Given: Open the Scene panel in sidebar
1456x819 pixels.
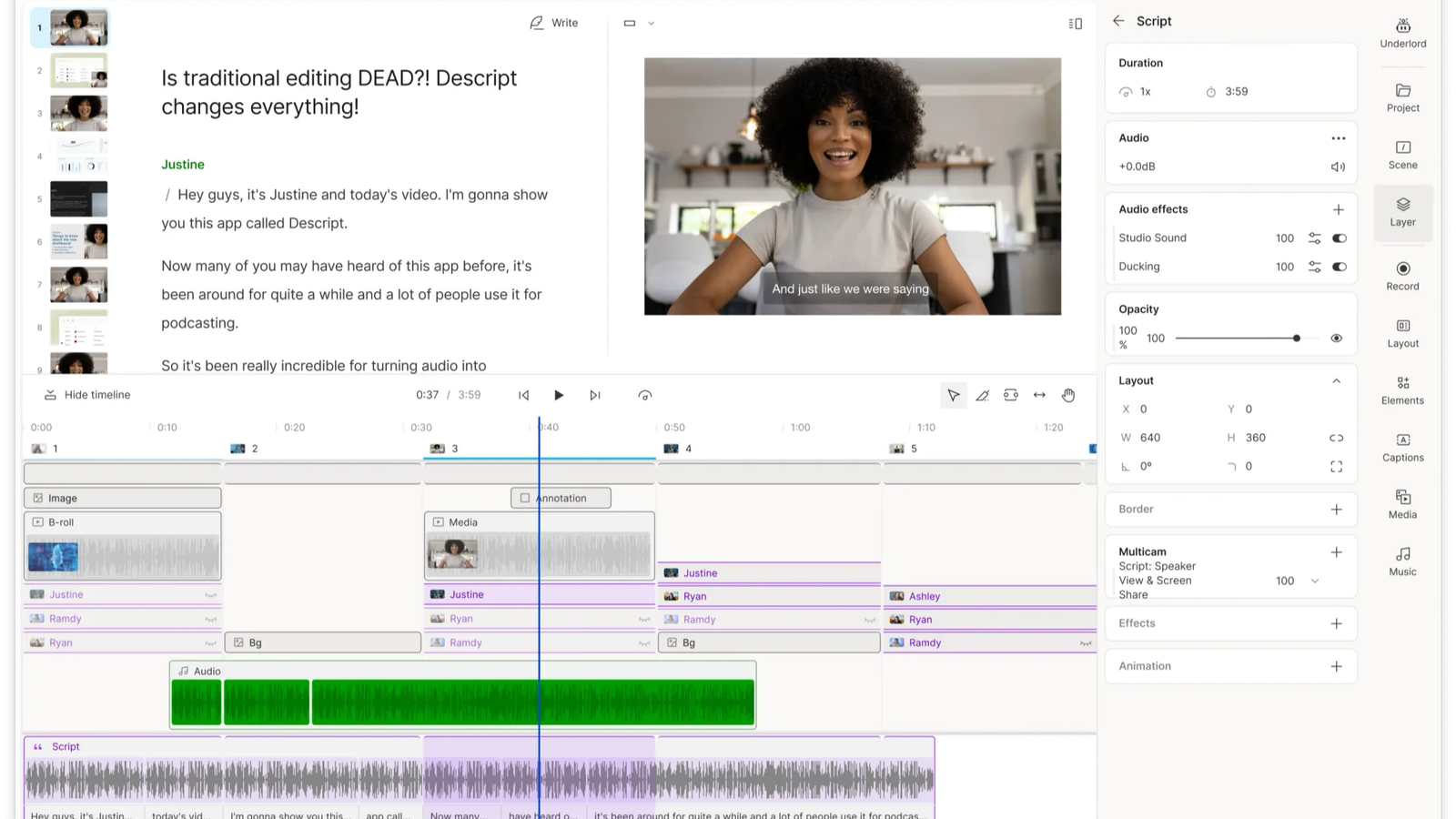Looking at the screenshot, I should click(x=1402, y=155).
